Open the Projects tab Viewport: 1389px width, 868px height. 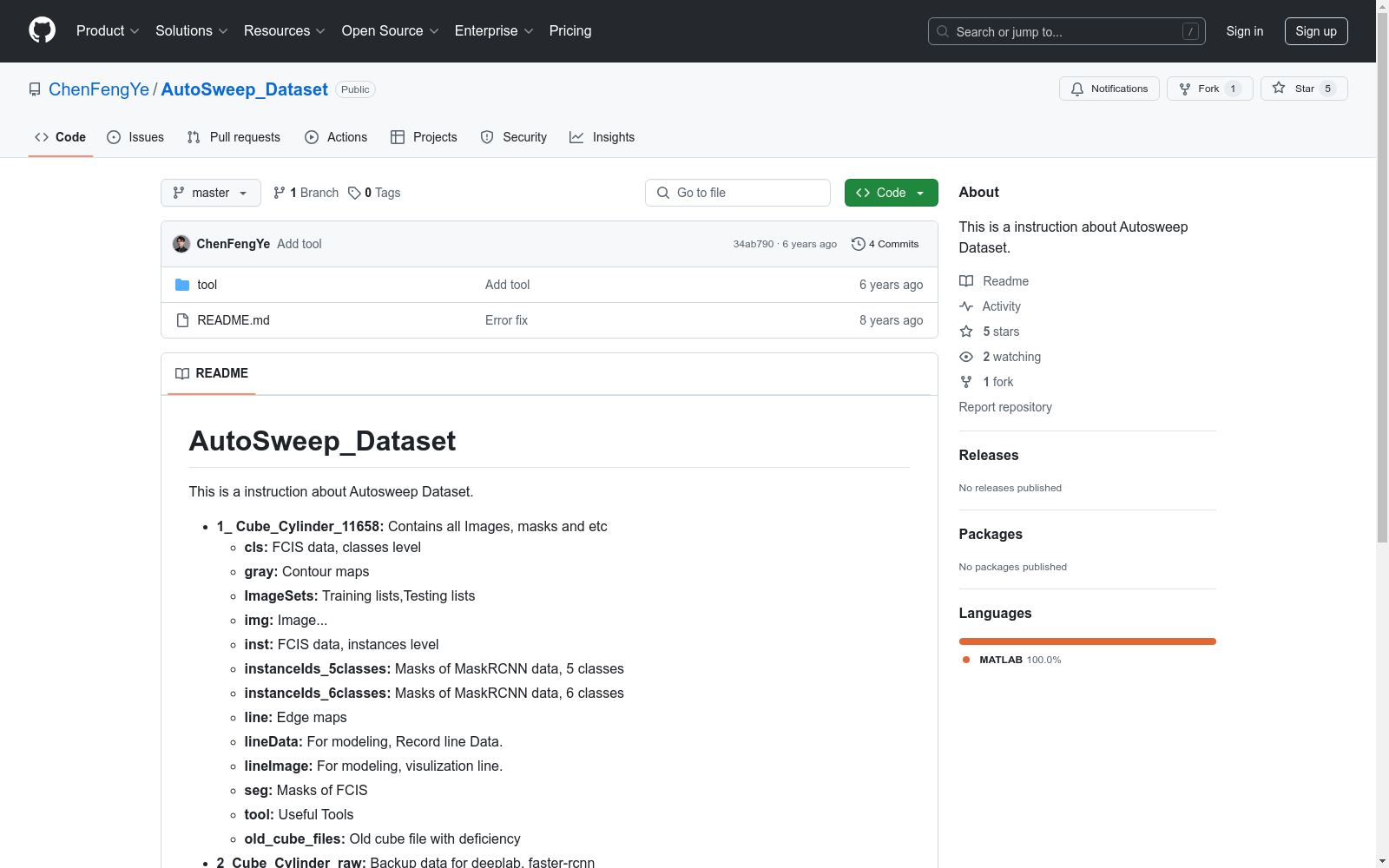(x=424, y=137)
